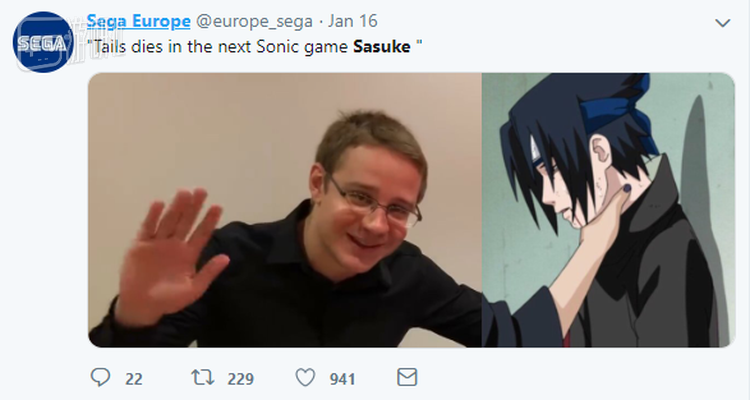Screen dimensions: 750x400
Task: Click the man's raised waving hand
Action: point(170,256)
